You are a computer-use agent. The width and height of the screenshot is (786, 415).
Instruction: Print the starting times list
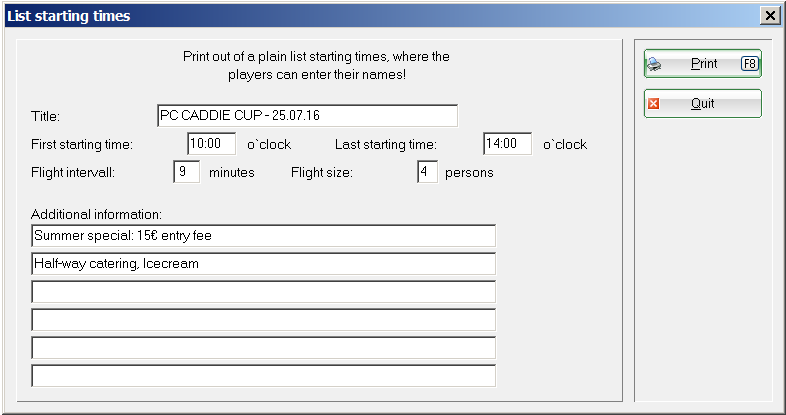point(703,64)
